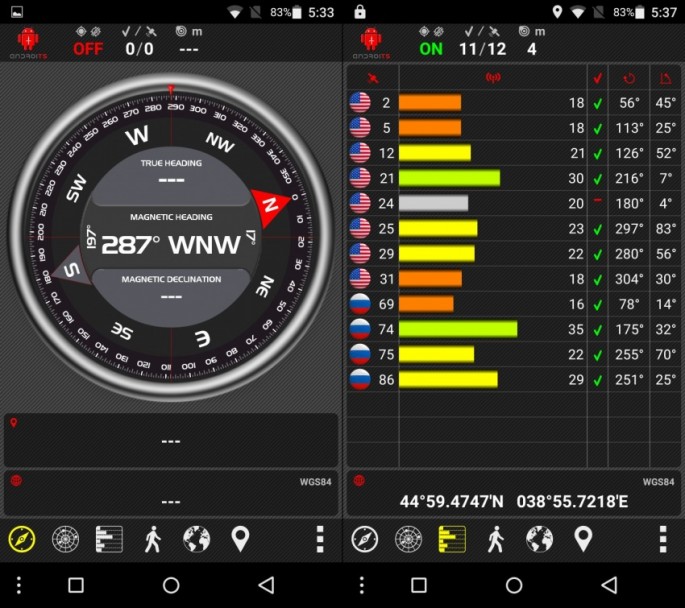Screen dimensions: 685x608
Task: Select the walking person icon in right screen toolbar
Action: 496,539
